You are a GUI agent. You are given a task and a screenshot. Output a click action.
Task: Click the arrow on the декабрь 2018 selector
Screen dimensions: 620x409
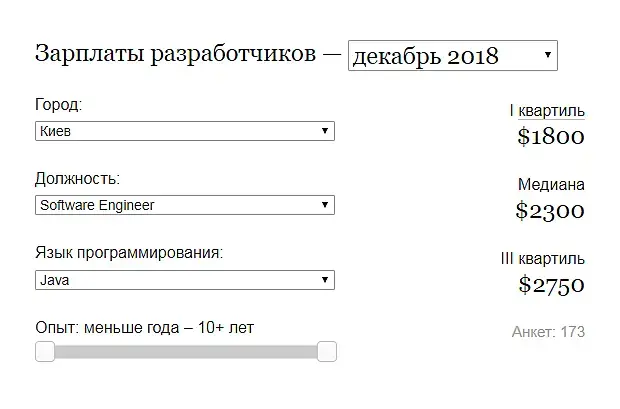(x=547, y=56)
